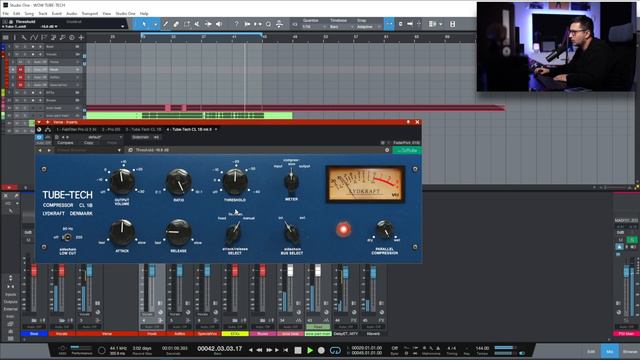Click the Browse view button

630,351
